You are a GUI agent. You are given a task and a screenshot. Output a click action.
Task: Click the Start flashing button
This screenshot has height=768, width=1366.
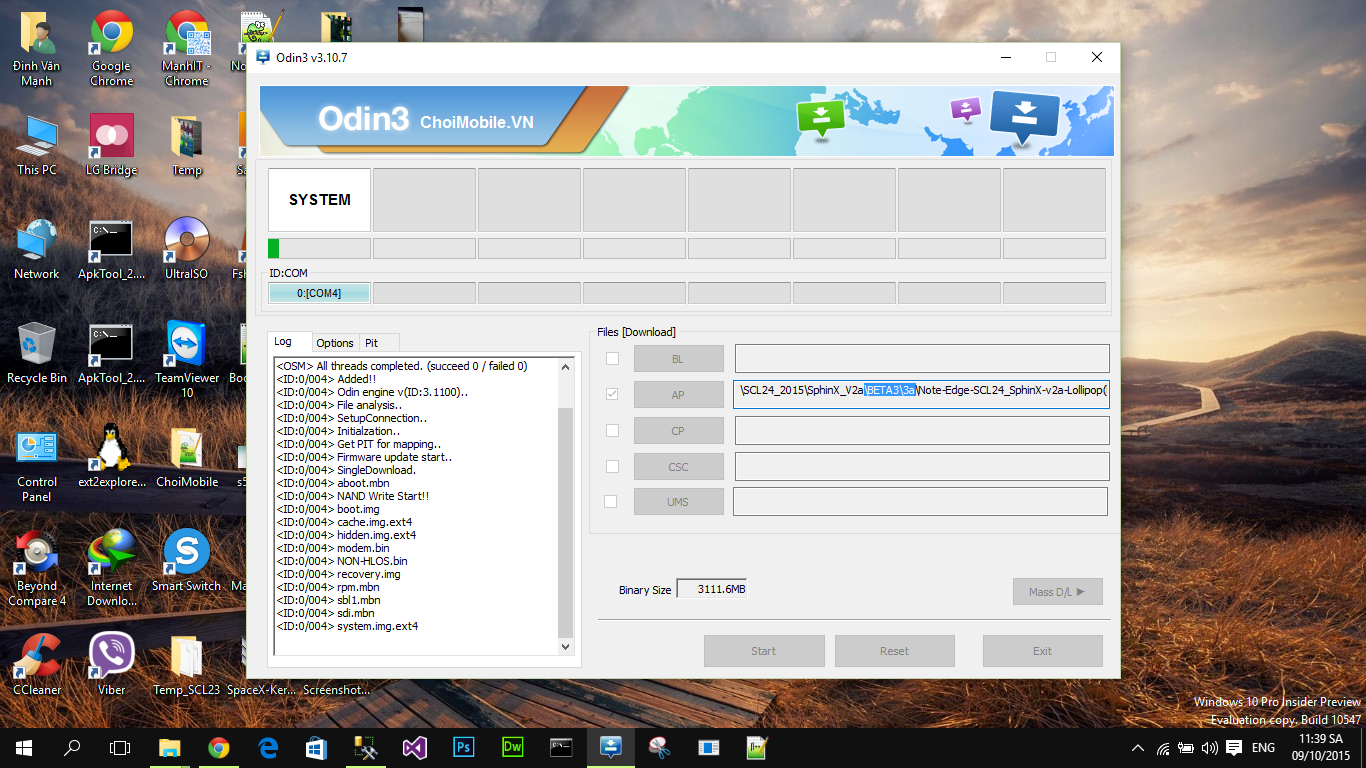pyautogui.click(x=764, y=651)
